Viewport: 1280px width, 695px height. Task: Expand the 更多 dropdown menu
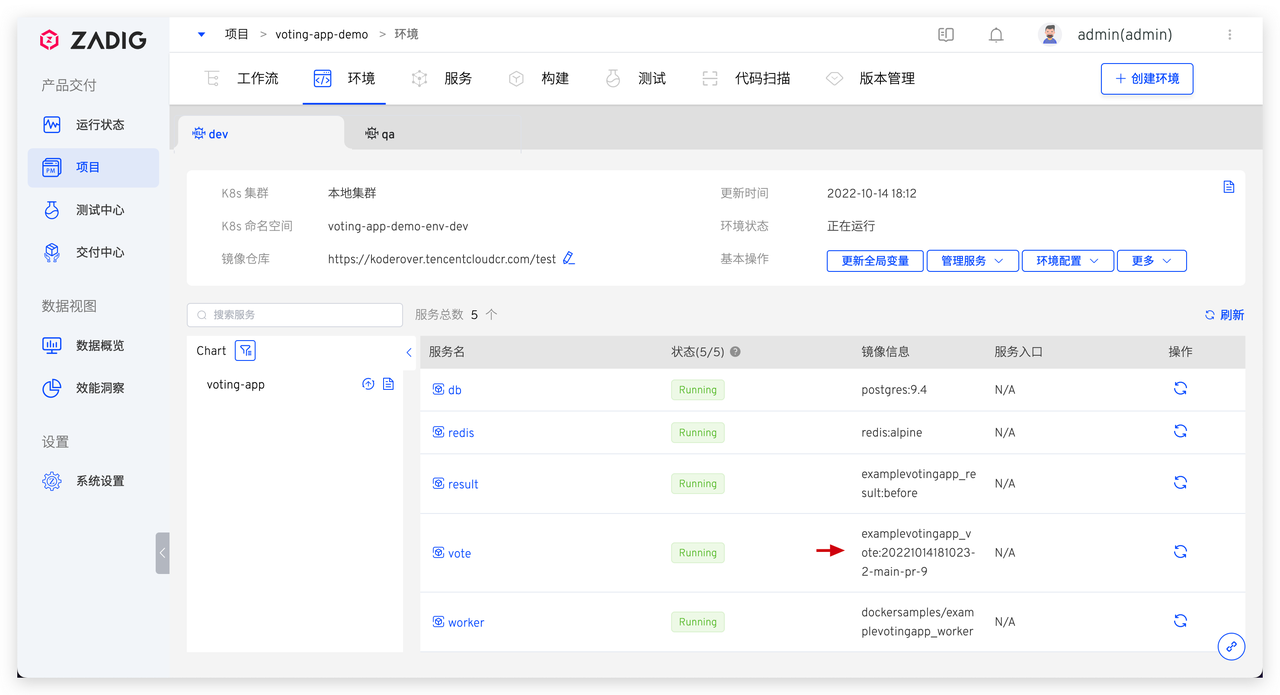point(1151,260)
